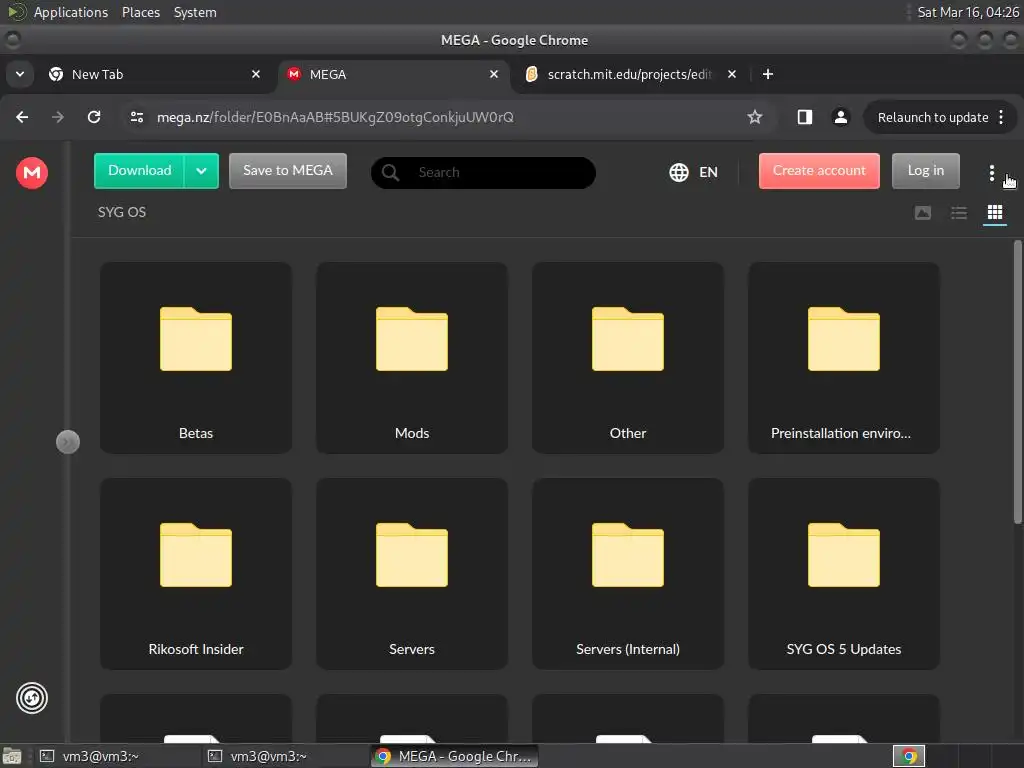Click MEGA - Google Chrome taskbar item
This screenshot has width=1024, height=768.
(455, 756)
